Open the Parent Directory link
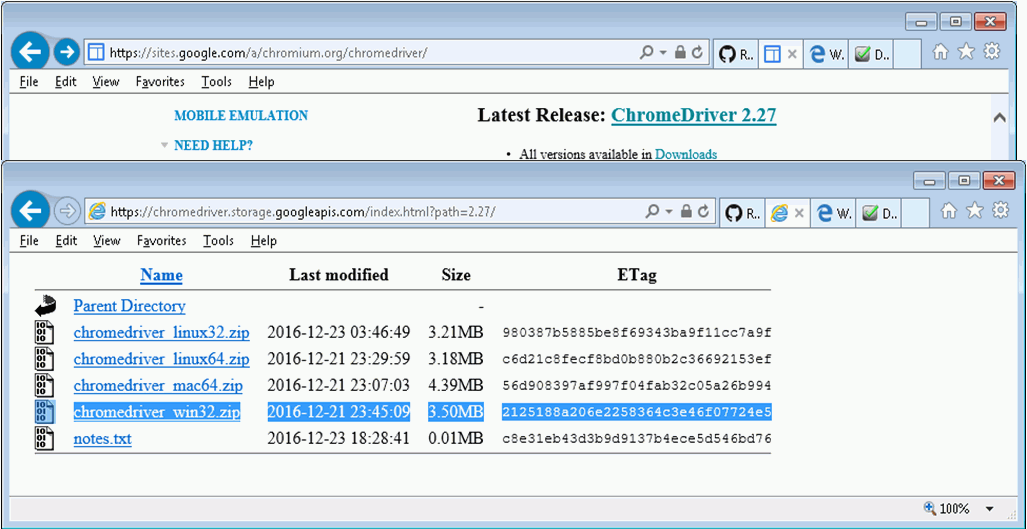 (129, 306)
